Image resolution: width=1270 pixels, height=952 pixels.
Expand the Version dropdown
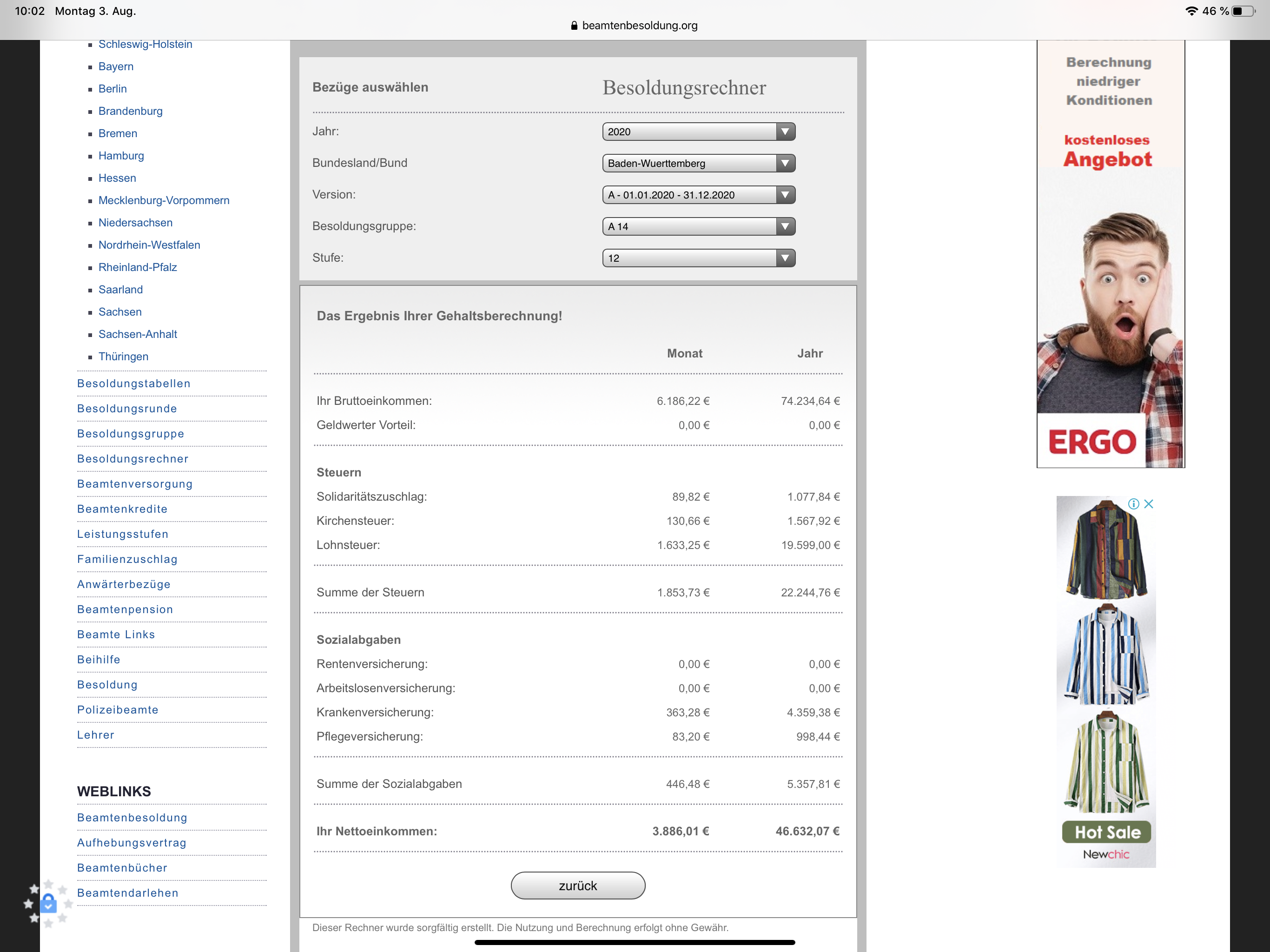pos(698,195)
